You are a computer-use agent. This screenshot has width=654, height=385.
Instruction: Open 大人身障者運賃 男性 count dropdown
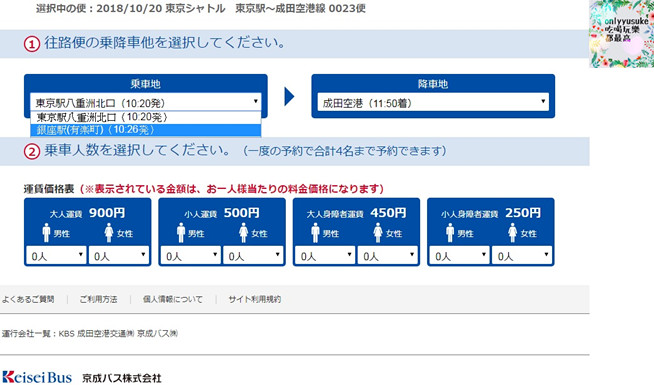pyautogui.click(x=325, y=255)
